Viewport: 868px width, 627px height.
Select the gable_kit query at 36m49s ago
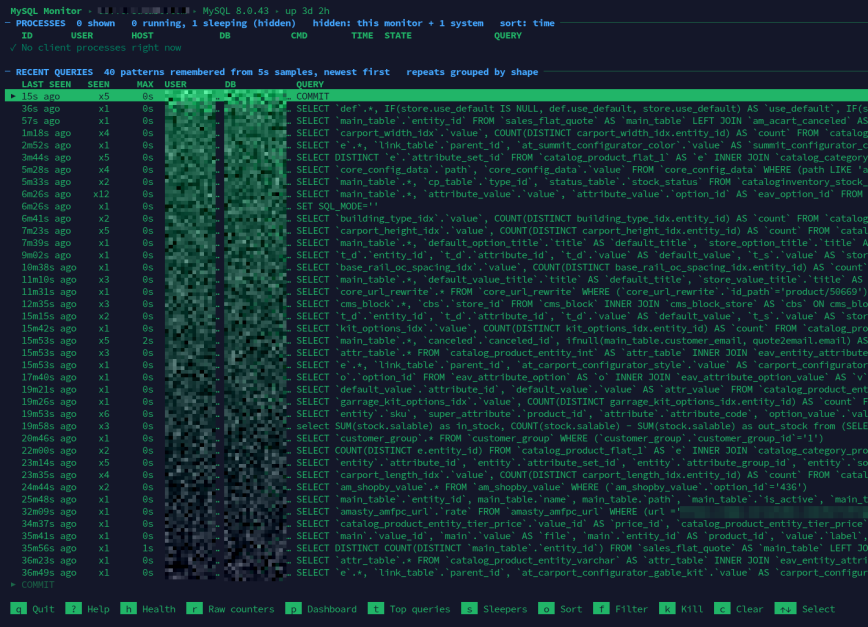point(436,573)
